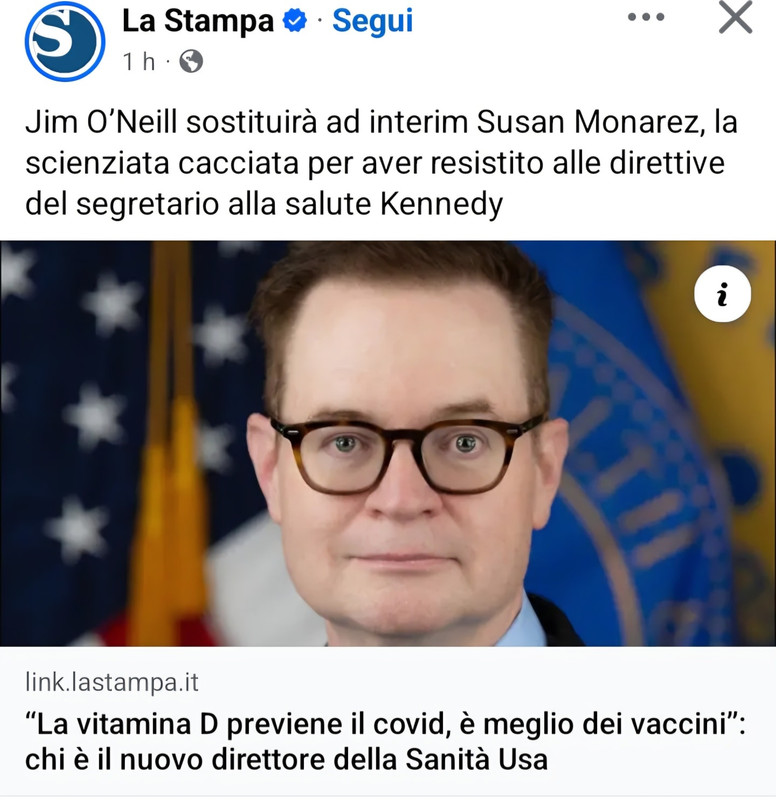The image size is (776, 800).
Task: Open La Stampa's profile picture logo
Action: pos(65,41)
